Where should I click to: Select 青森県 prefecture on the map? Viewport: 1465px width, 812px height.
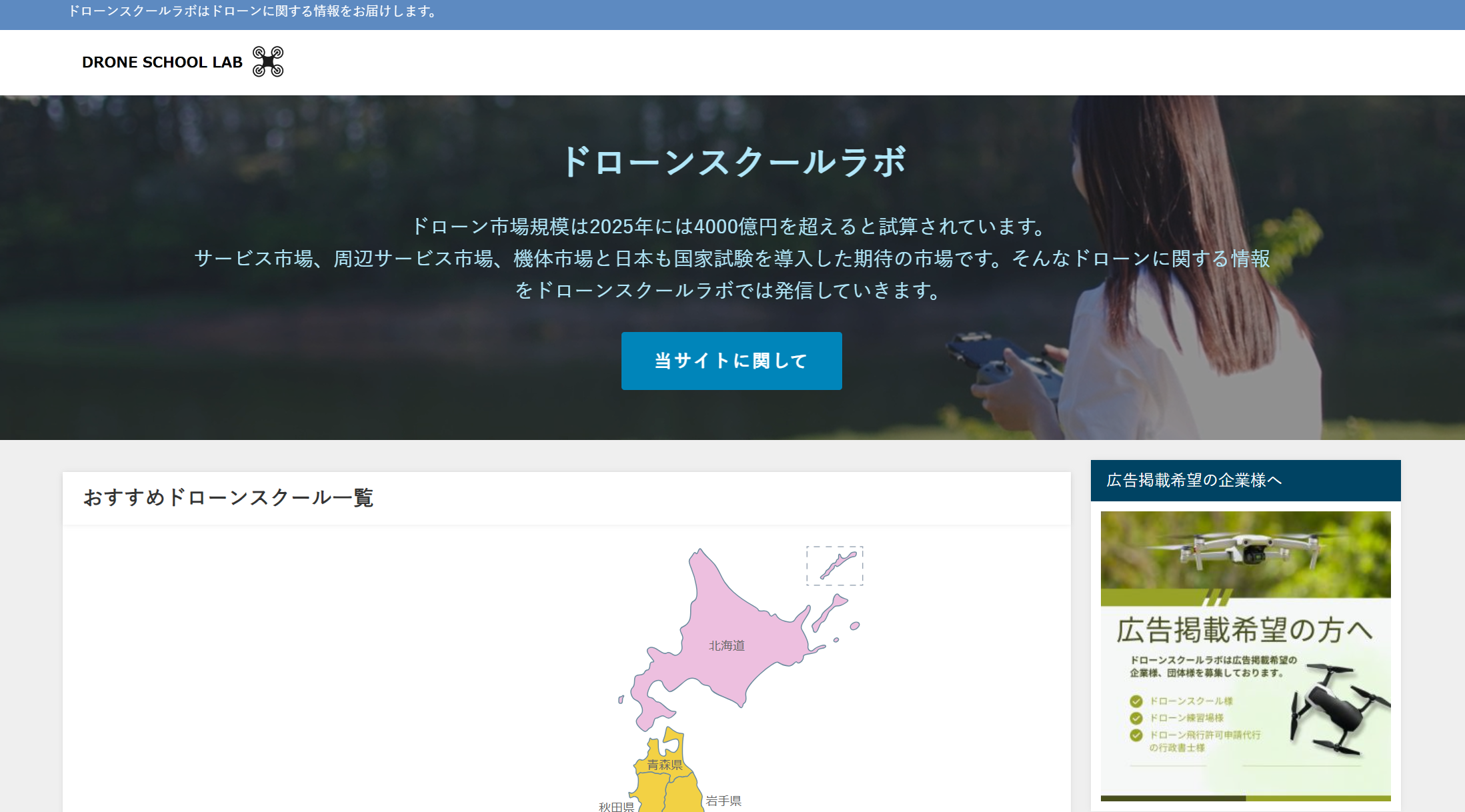click(665, 764)
